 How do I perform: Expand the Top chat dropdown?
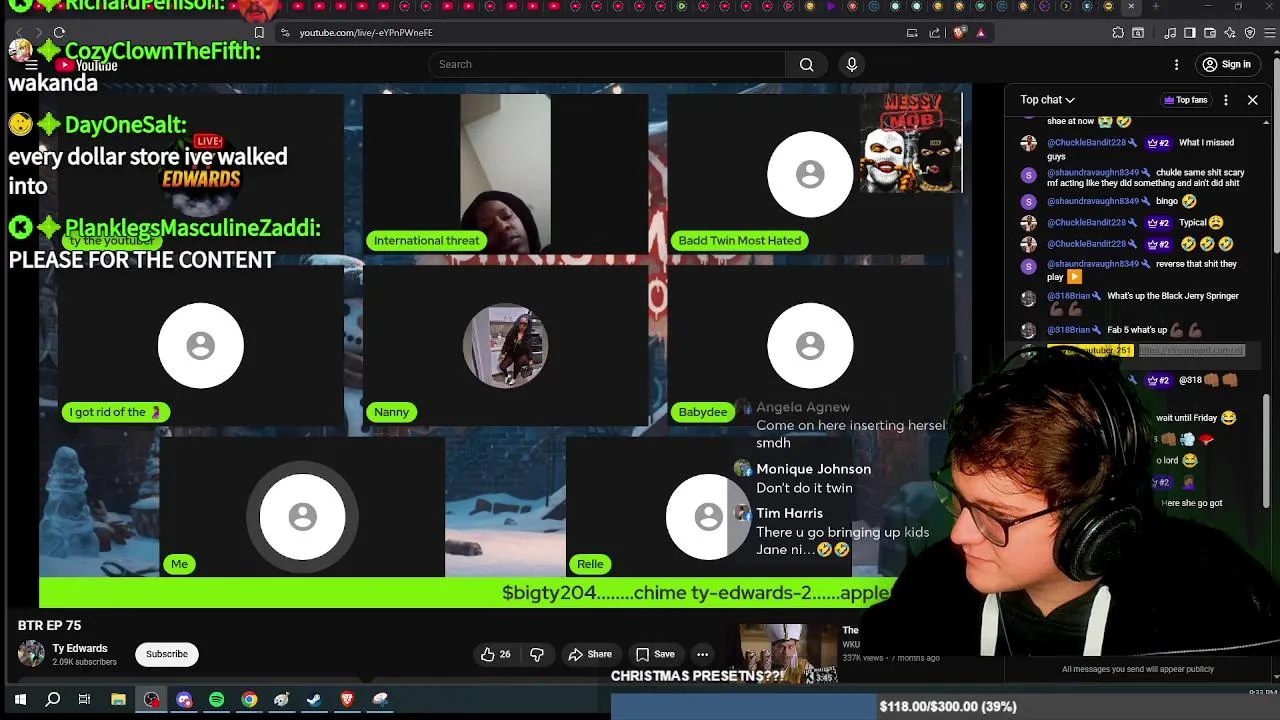point(1047,100)
